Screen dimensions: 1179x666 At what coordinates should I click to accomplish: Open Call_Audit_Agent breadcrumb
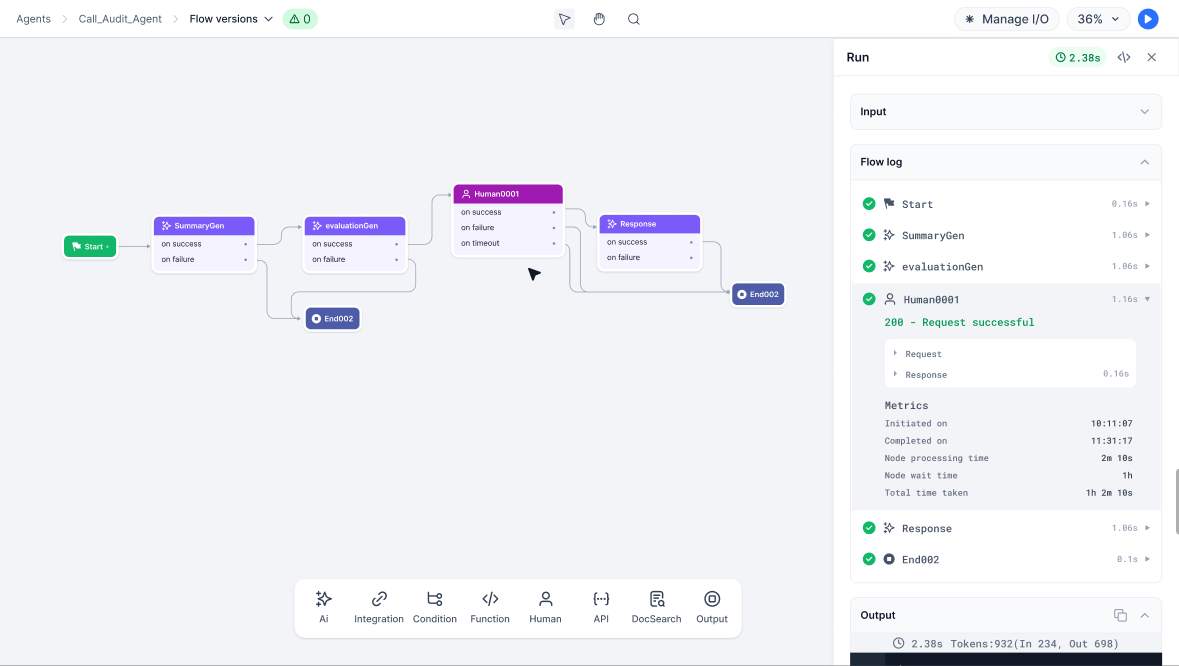pos(120,19)
